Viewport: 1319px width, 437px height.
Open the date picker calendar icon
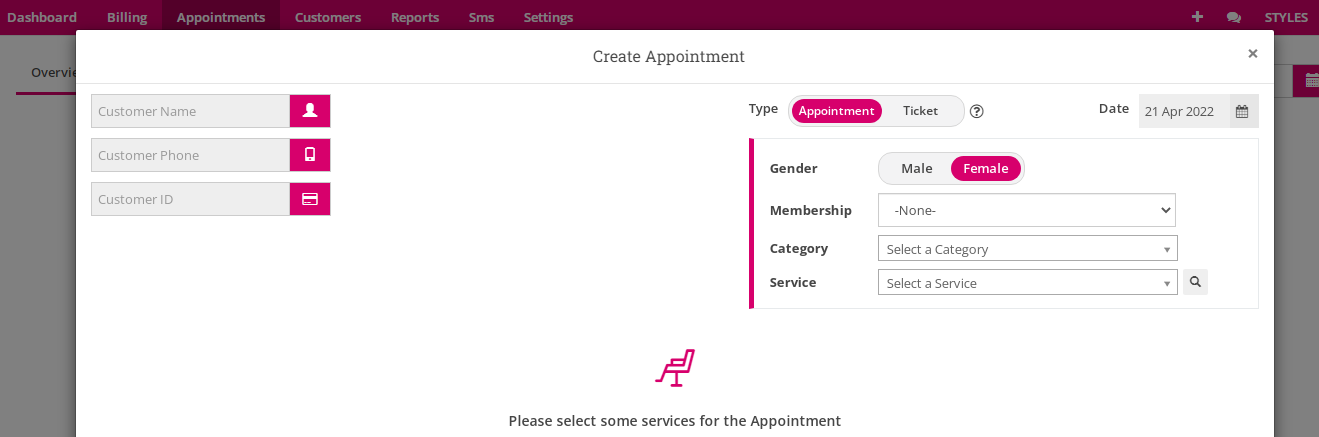(x=1242, y=111)
